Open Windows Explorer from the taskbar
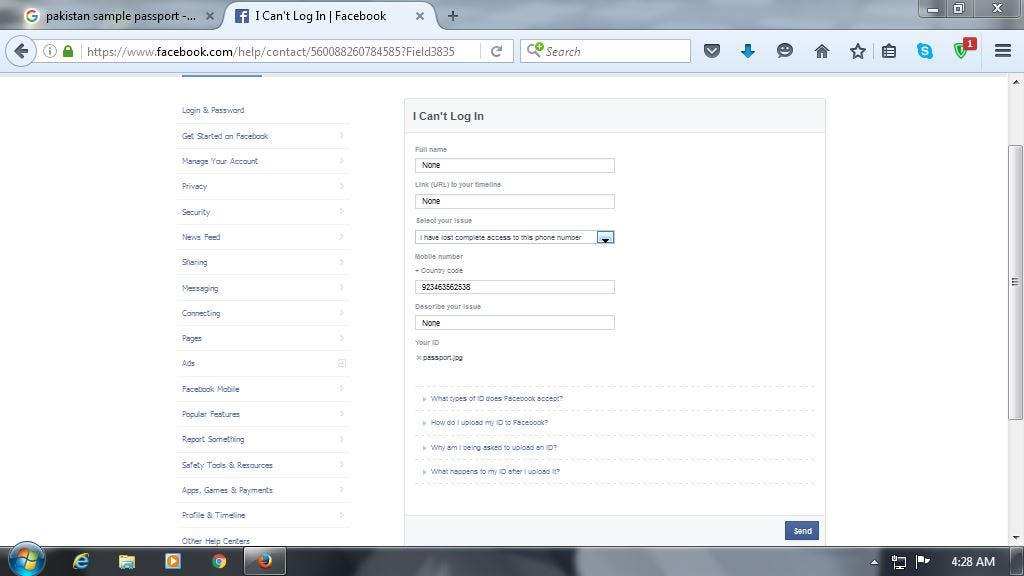The height and width of the screenshot is (576, 1024). point(127,561)
